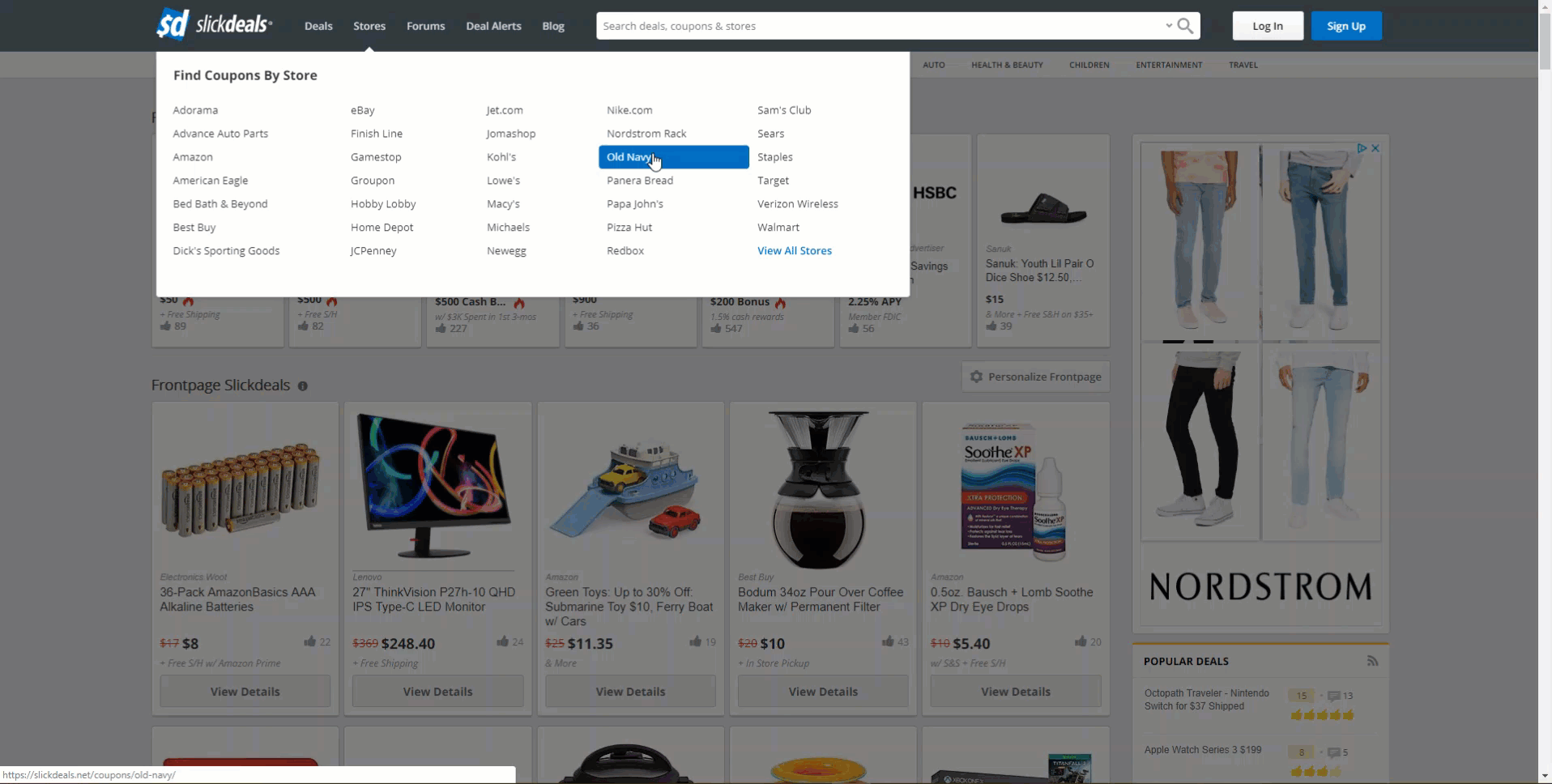Screen dimensions: 1552x784
Task: Choose Newegg from the store list
Action: (x=506, y=251)
